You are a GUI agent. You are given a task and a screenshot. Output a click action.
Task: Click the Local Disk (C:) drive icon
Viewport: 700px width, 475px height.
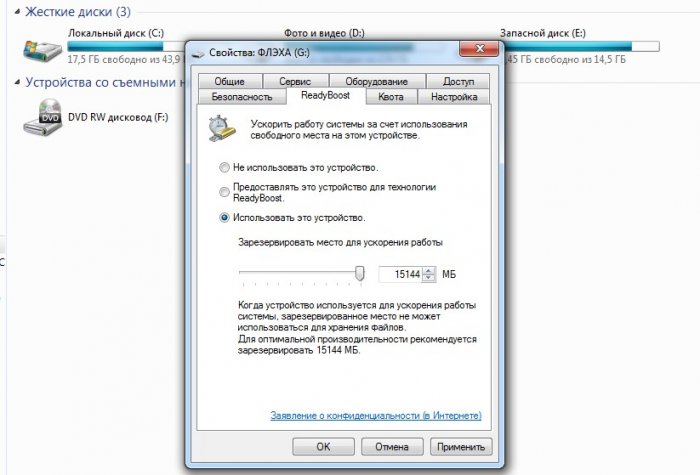(42, 51)
